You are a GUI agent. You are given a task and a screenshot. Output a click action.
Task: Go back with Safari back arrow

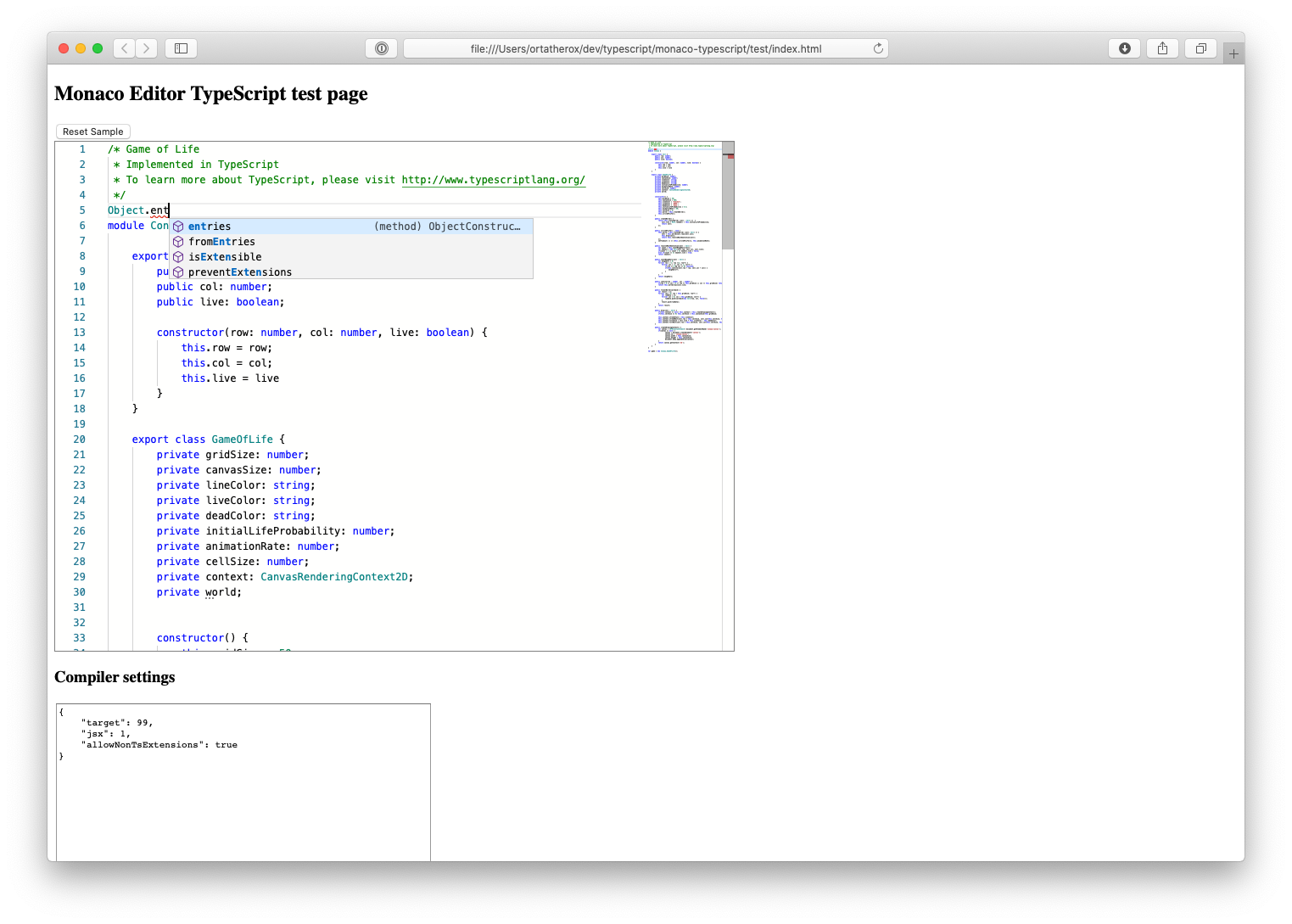click(x=125, y=48)
